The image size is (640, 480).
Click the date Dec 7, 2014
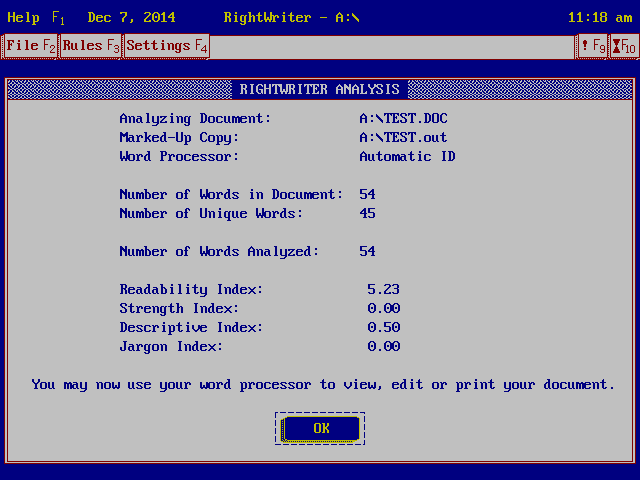131,18
